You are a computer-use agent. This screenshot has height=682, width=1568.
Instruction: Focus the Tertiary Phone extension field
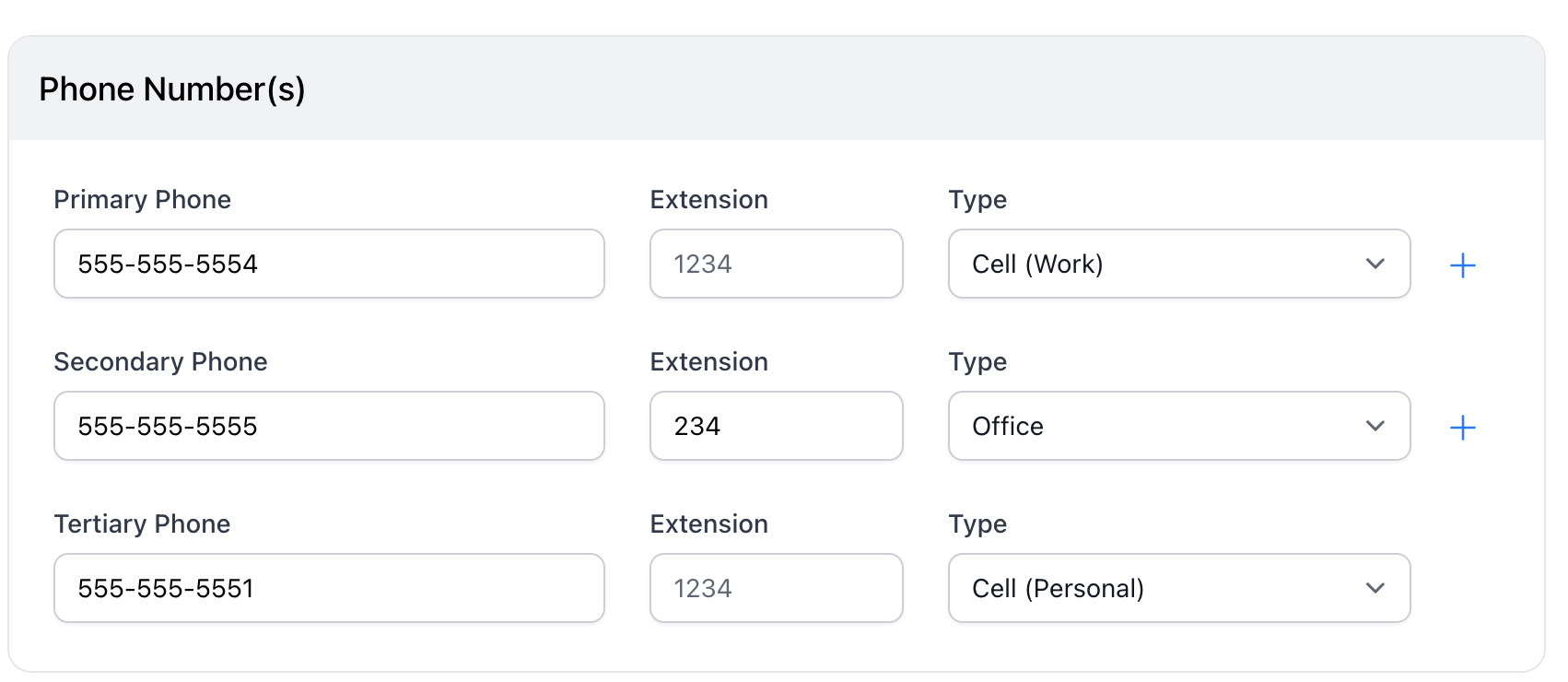pyautogui.click(x=776, y=589)
